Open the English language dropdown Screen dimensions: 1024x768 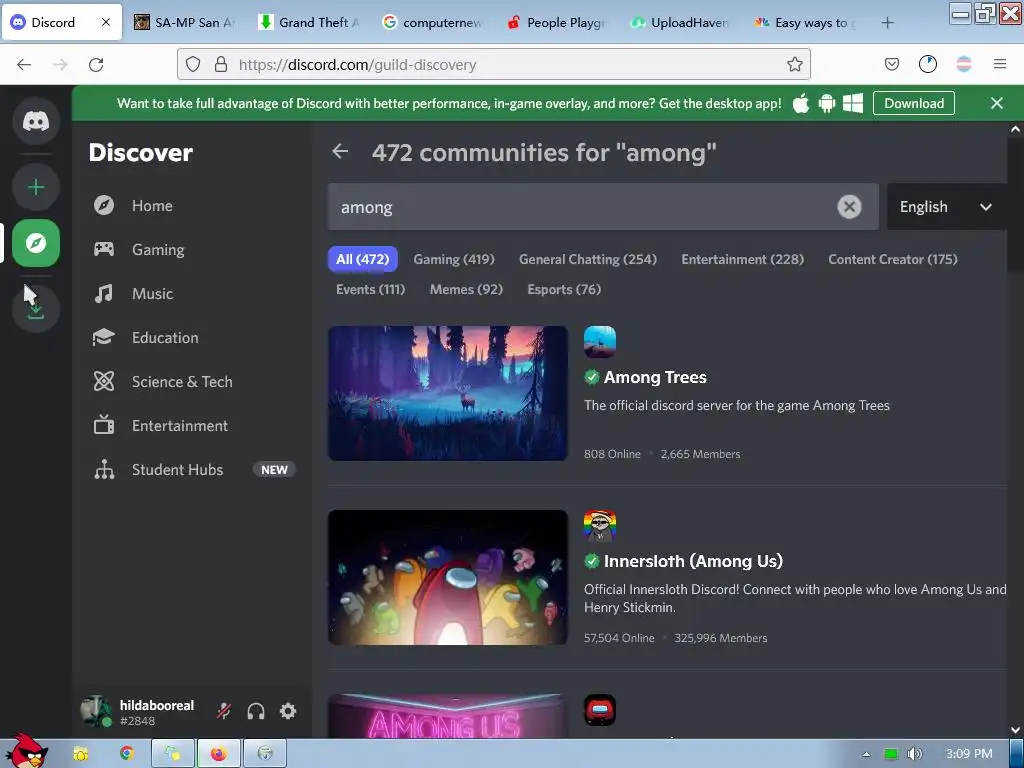pos(946,207)
